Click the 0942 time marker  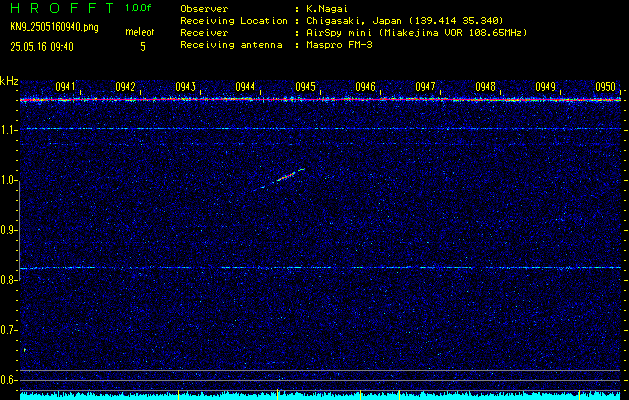tap(125, 87)
